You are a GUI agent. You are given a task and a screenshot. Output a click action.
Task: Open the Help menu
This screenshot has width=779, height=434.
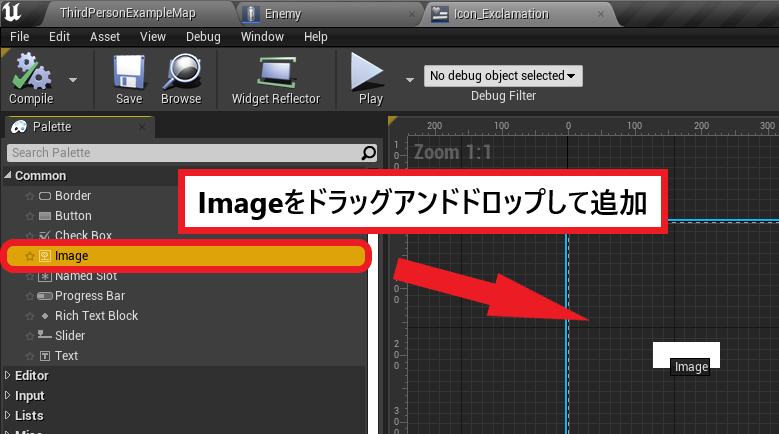[315, 37]
